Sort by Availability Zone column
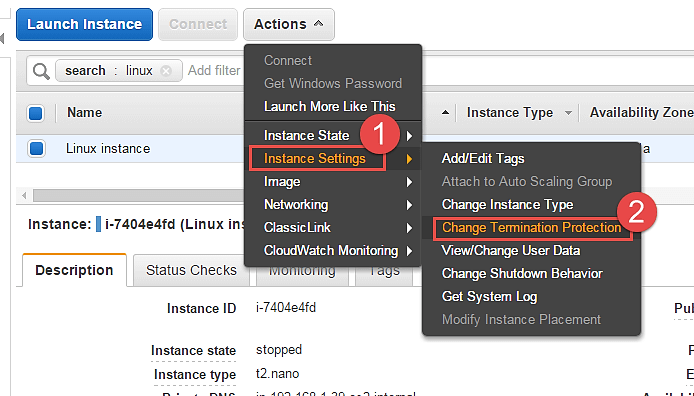This screenshot has width=694, height=396. point(641,113)
